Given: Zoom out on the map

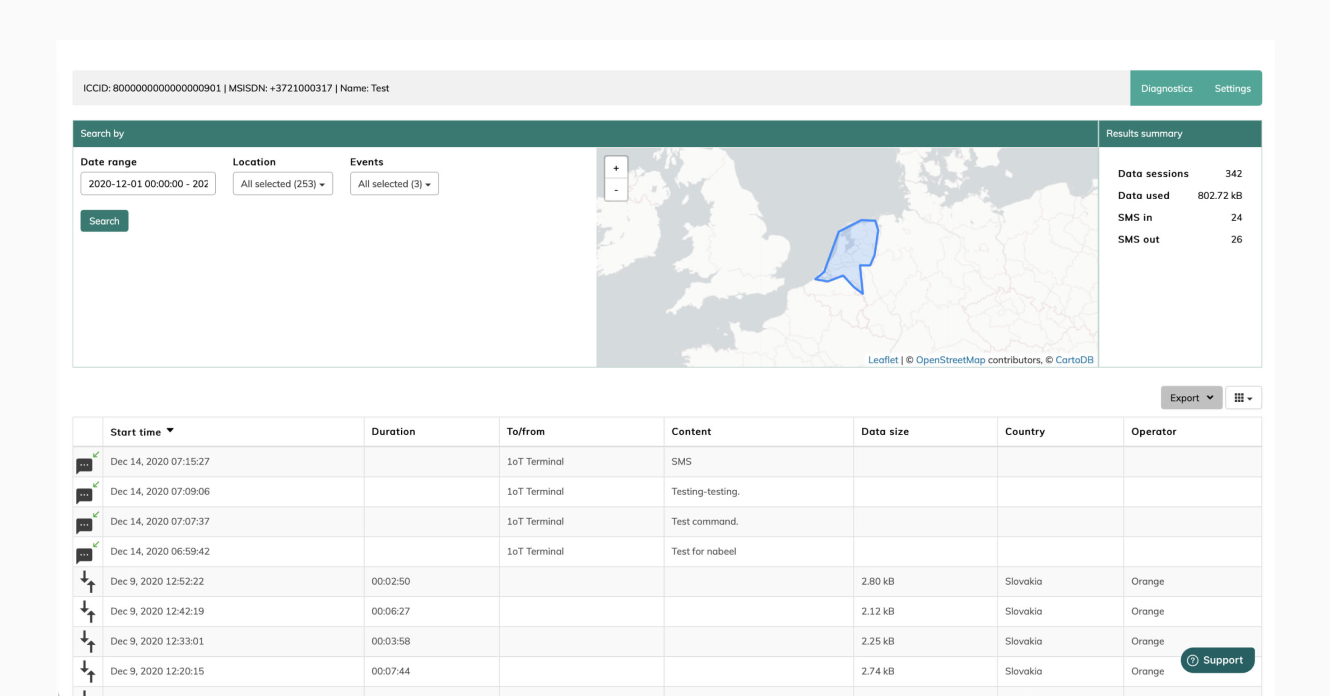Looking at the screenshot, I should point(616,189).
